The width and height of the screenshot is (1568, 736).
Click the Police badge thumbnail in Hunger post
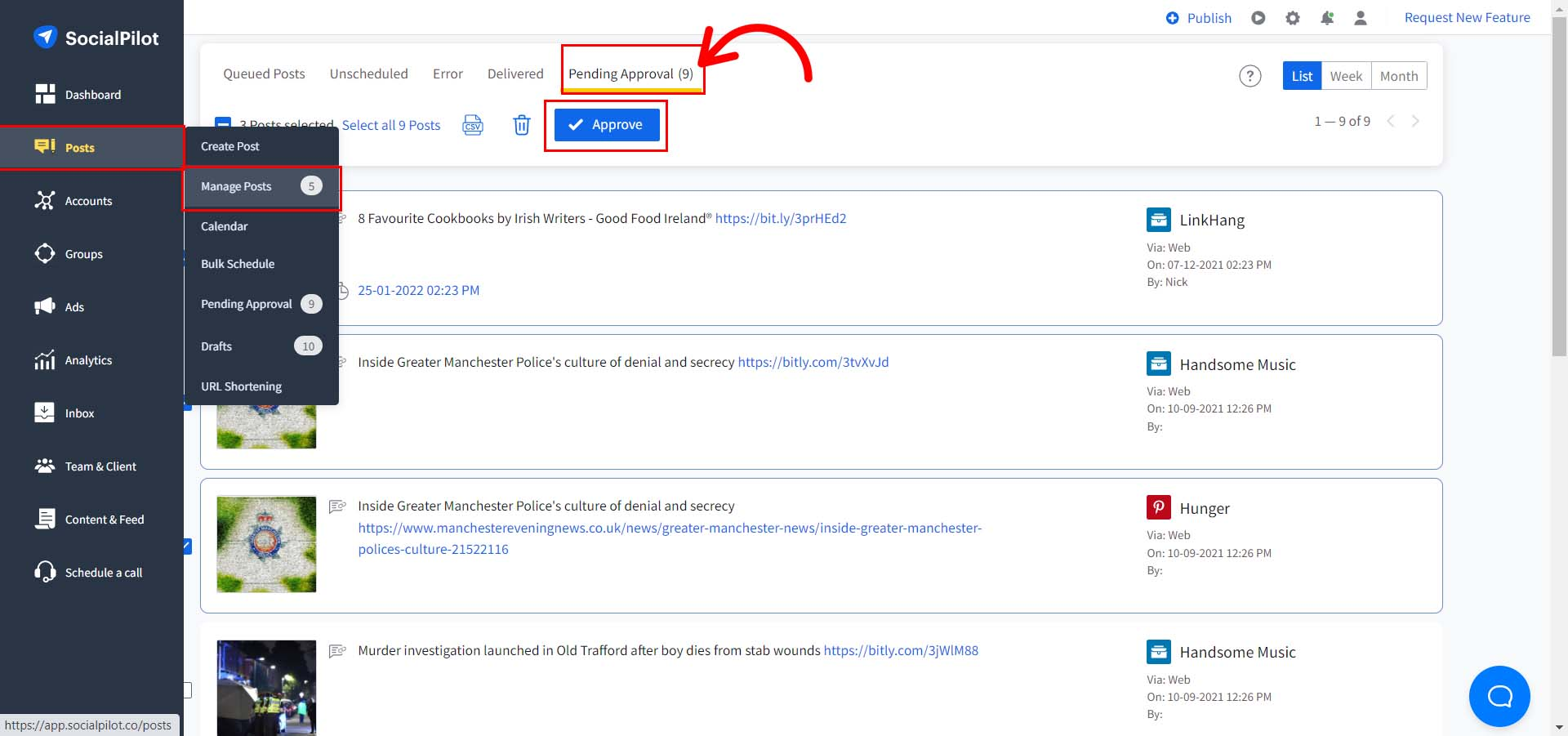coord(266,544)
